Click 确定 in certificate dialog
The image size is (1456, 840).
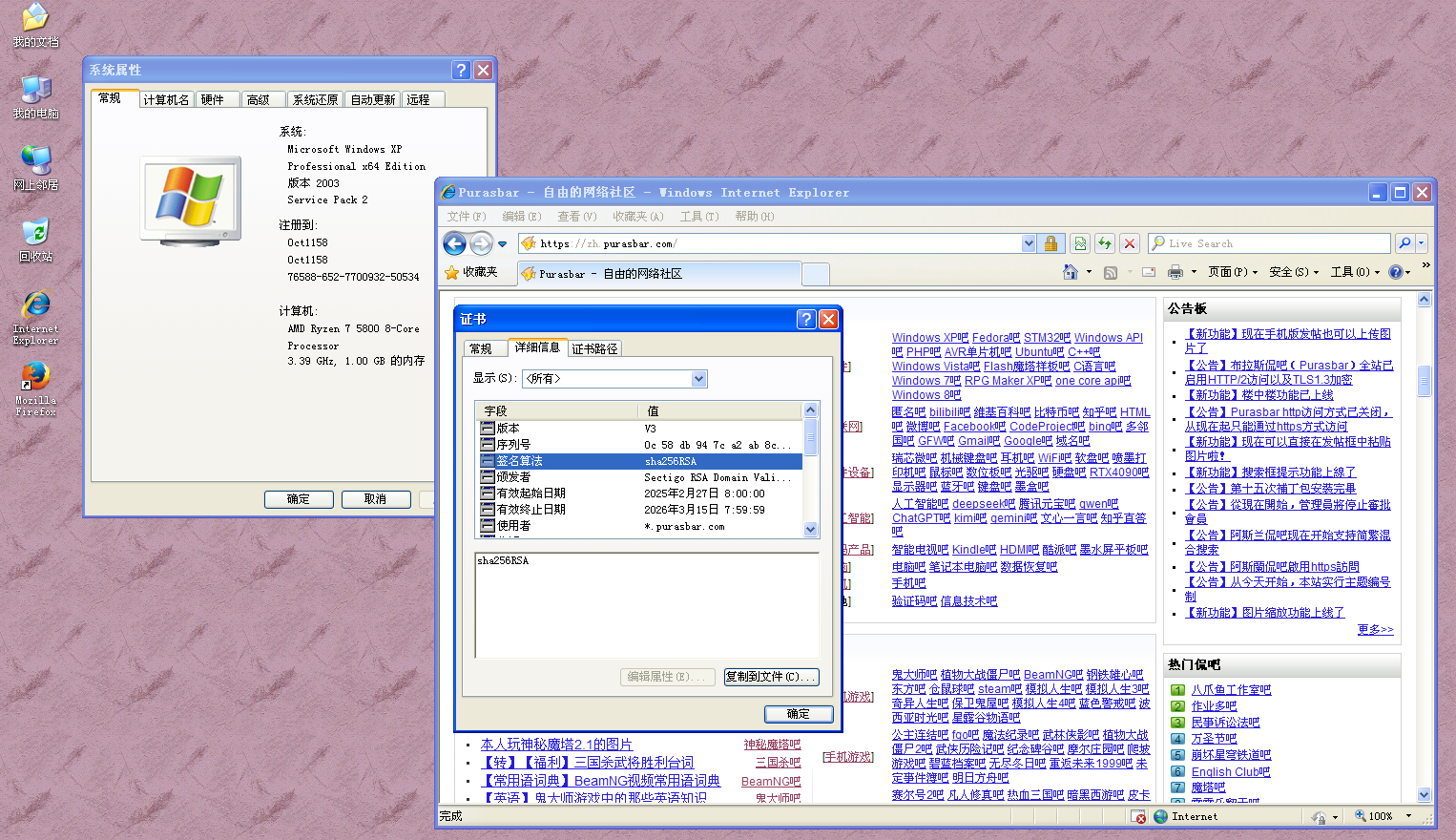pyautogui.click(x=799, y=714)
